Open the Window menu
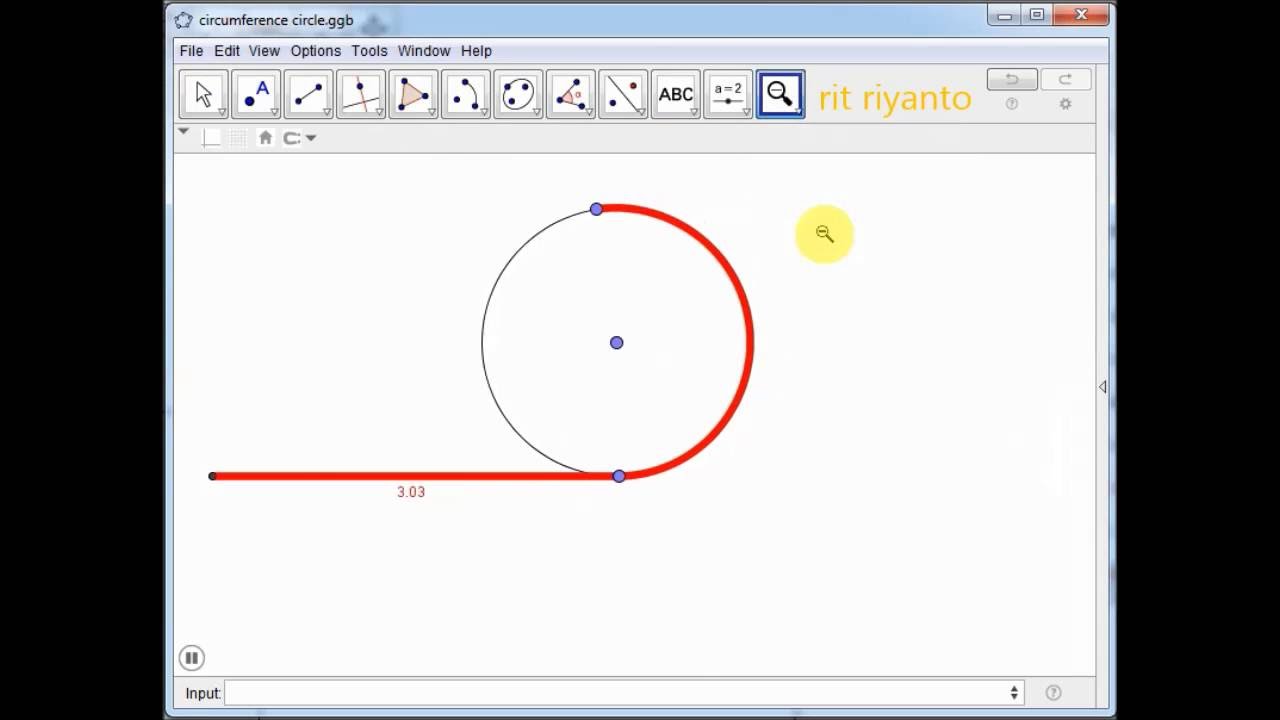The width and height of the screenshot is (1280, 720). pos(424,51)
